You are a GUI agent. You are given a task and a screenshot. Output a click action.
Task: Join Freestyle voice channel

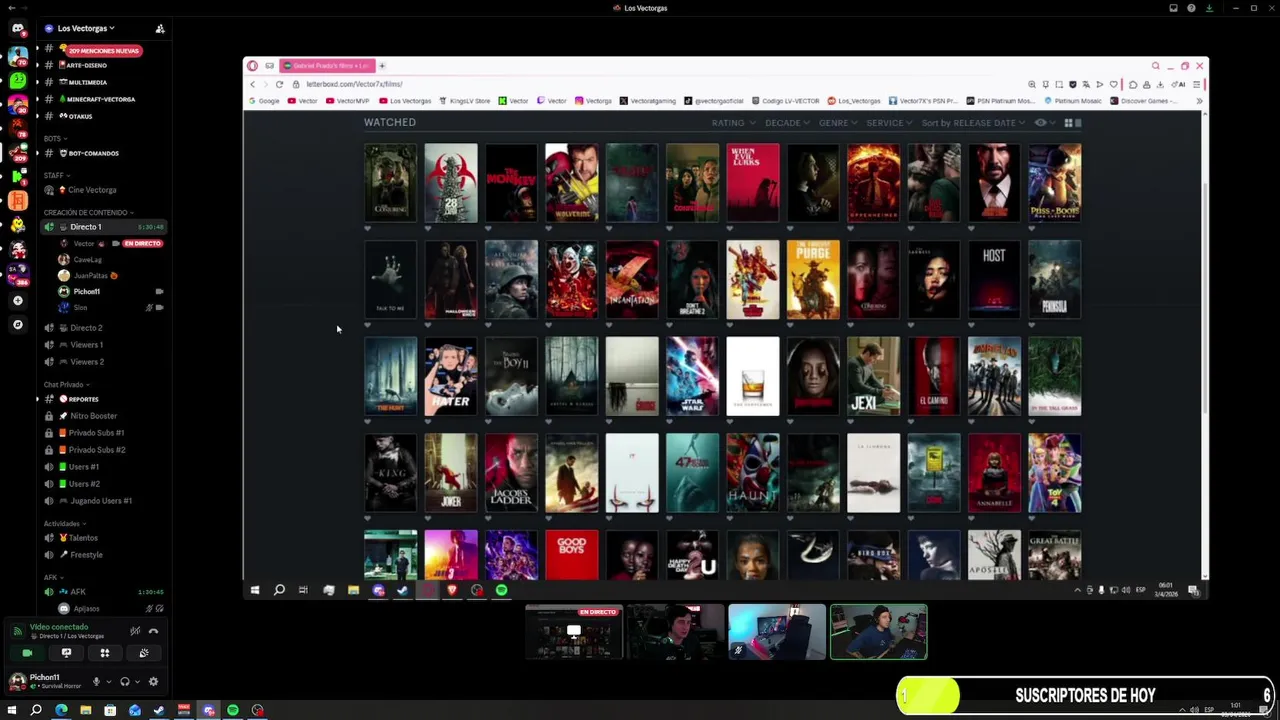point(104,555)
